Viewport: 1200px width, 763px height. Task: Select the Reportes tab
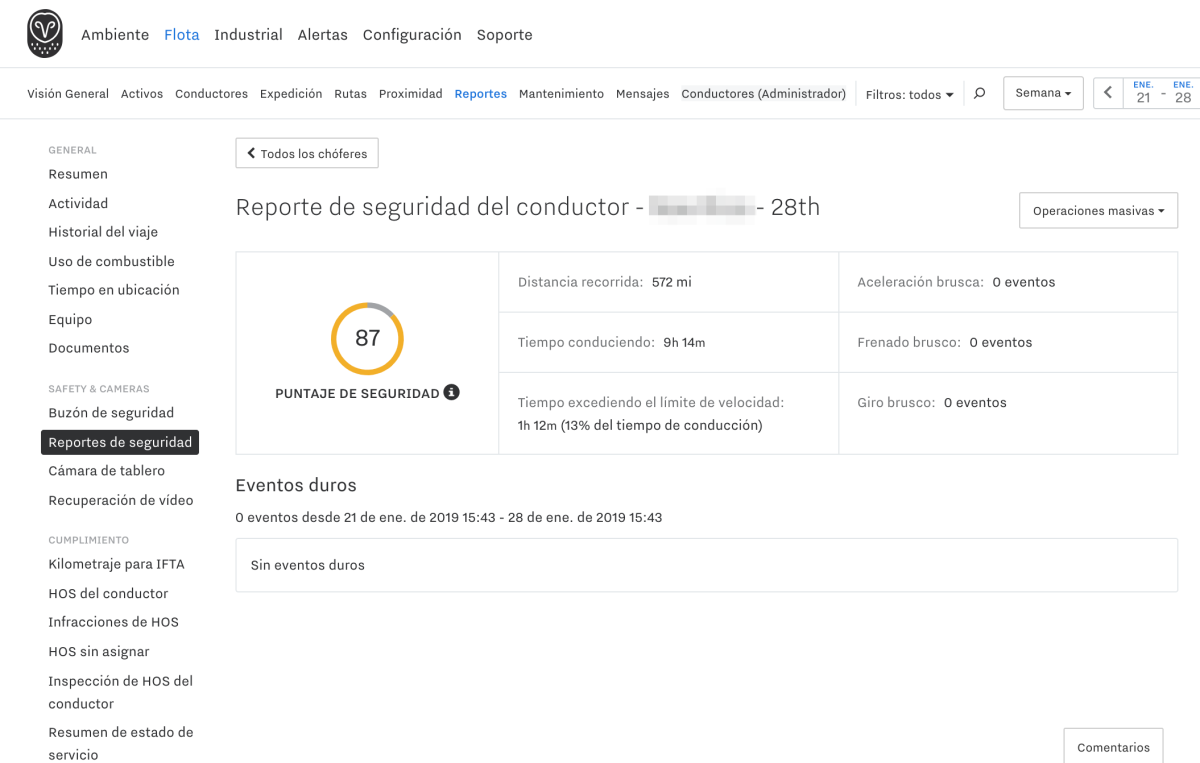(480, 94)
